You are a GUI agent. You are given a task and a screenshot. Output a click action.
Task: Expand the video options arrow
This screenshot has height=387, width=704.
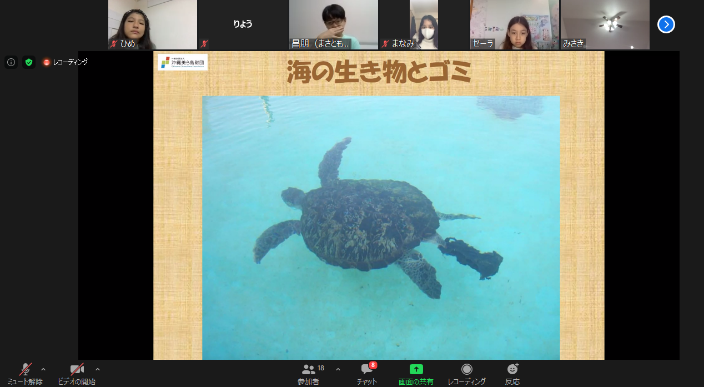click(x=97, y=369)
